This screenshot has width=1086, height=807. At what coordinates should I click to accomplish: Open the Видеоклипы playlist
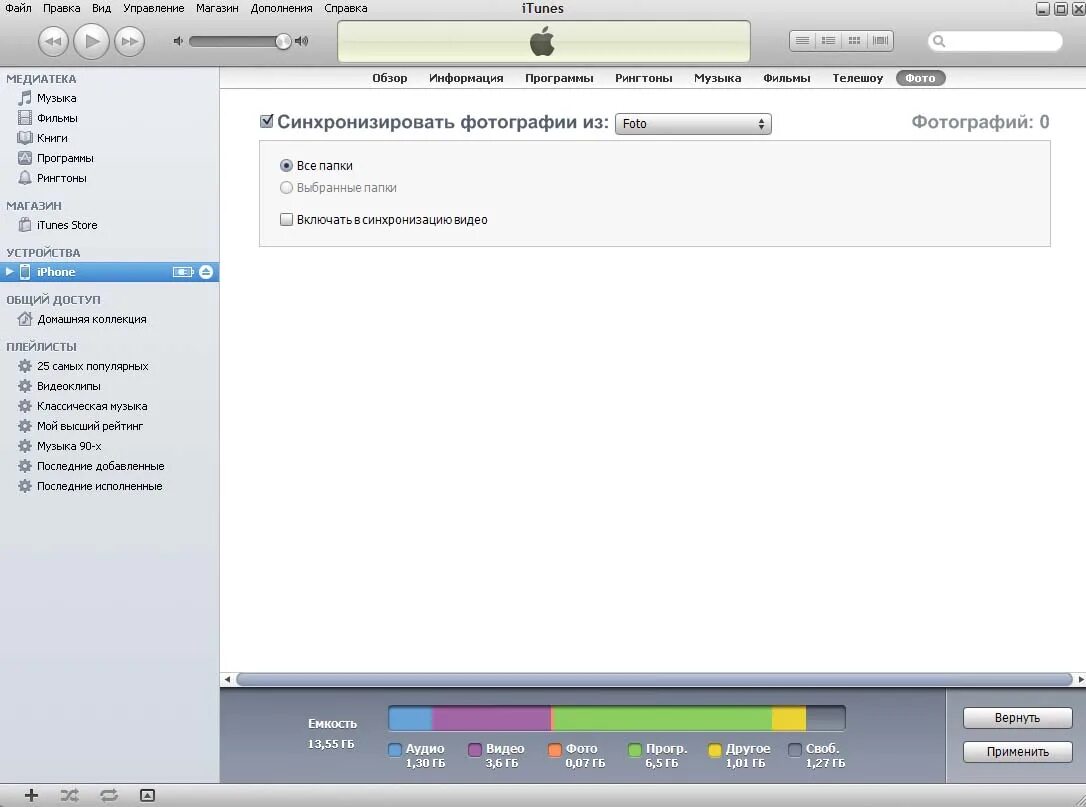click(69, 386)
